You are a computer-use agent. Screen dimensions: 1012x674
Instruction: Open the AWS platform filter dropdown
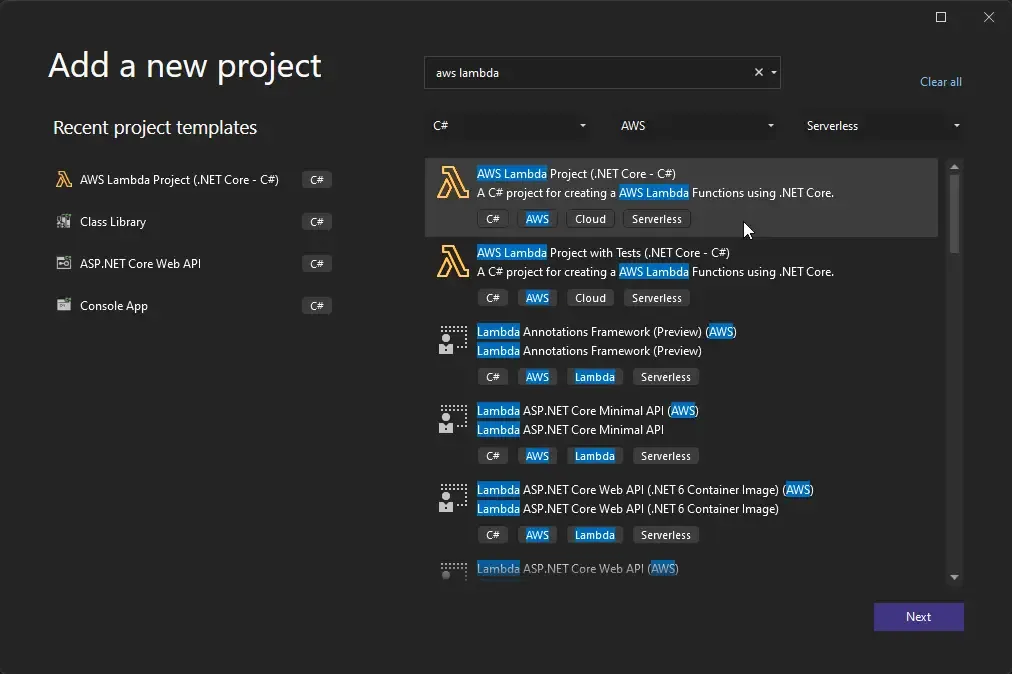(770, 125)
